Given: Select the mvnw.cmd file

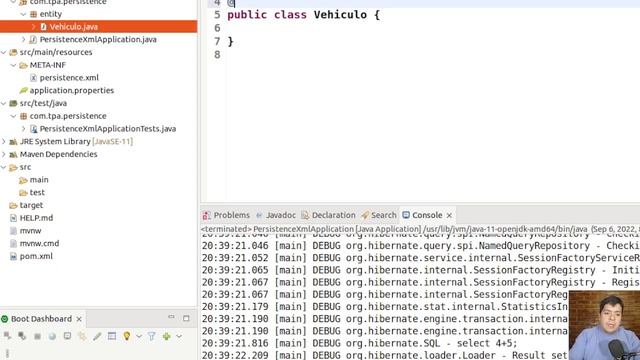Looking at the screenshot, I should (40, 243).
